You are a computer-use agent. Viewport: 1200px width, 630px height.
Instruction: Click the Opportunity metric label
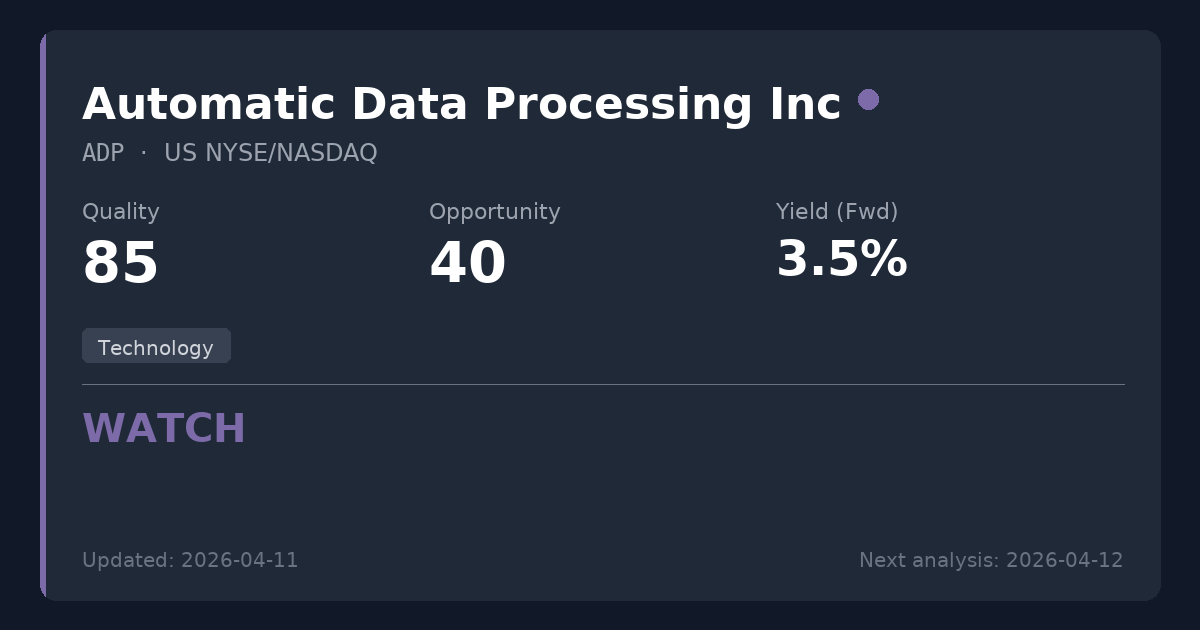[x=494, y=212]
